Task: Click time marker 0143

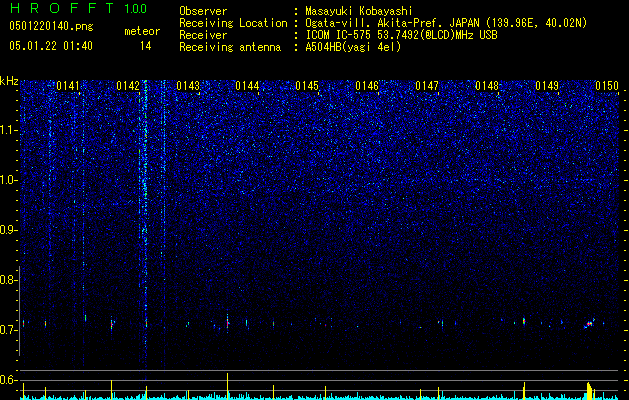Action: tap(188, 86)
